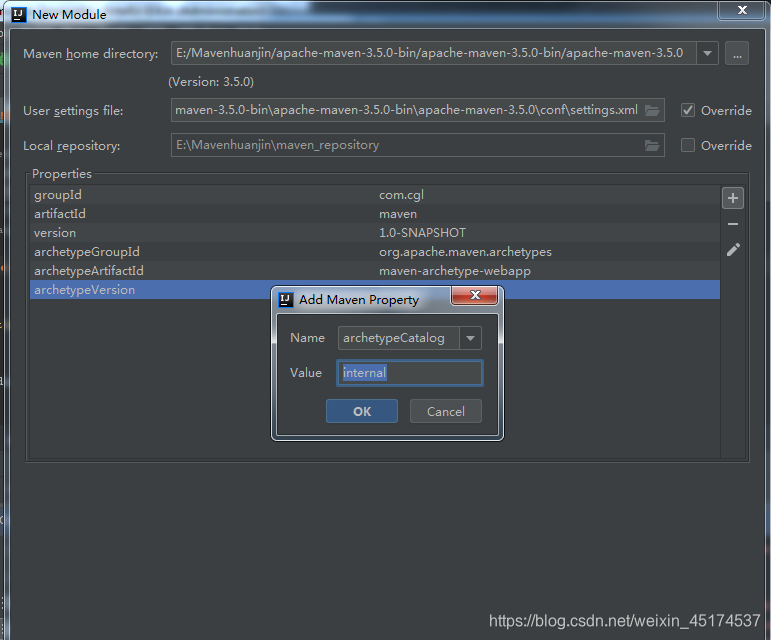
Task: Select the version property row
Action: pyautogui.click(x=375, y=233)
